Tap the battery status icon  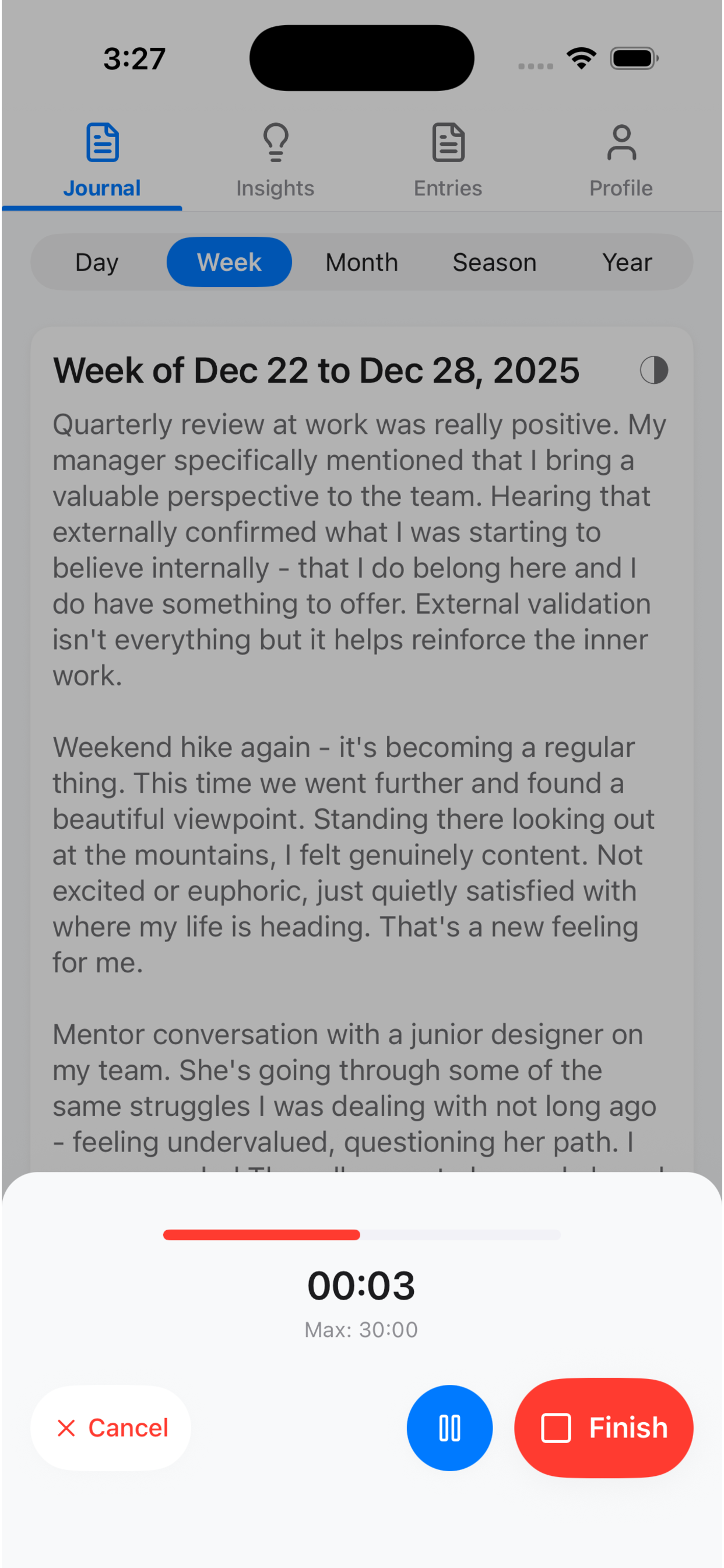(x=634, y=58)
